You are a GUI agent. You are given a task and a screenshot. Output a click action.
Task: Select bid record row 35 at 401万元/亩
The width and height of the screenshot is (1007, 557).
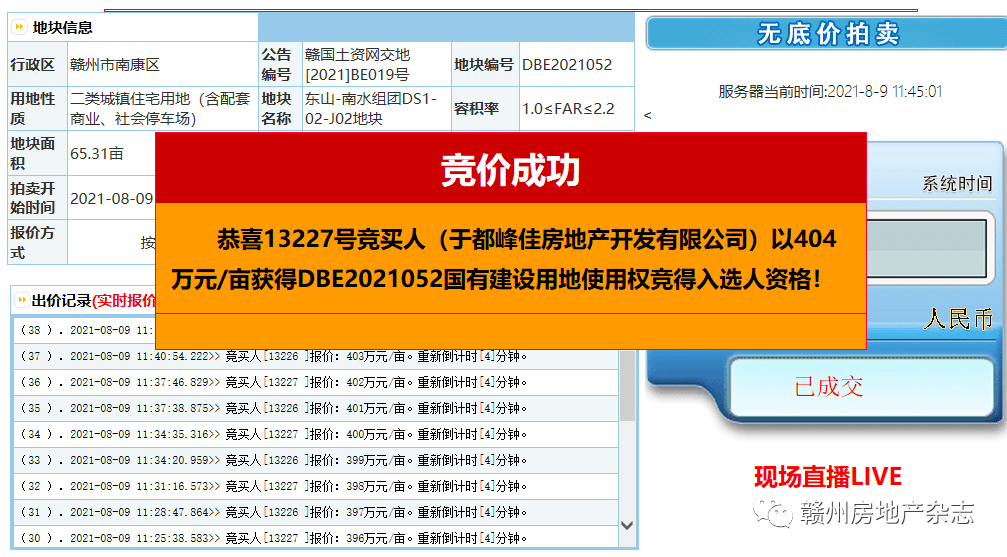[315, 409]
